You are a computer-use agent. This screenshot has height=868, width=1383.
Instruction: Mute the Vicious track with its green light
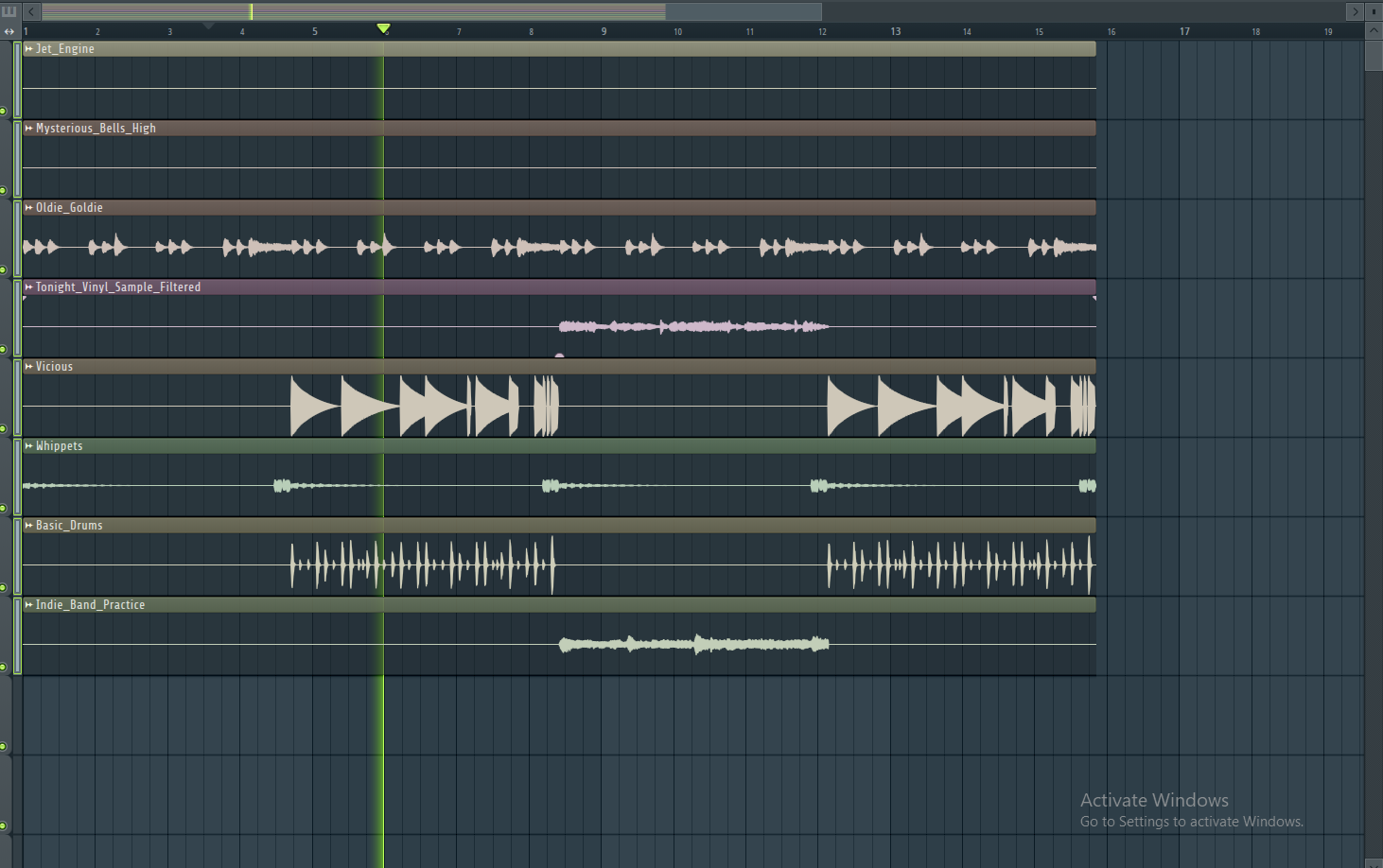point(3,428)
